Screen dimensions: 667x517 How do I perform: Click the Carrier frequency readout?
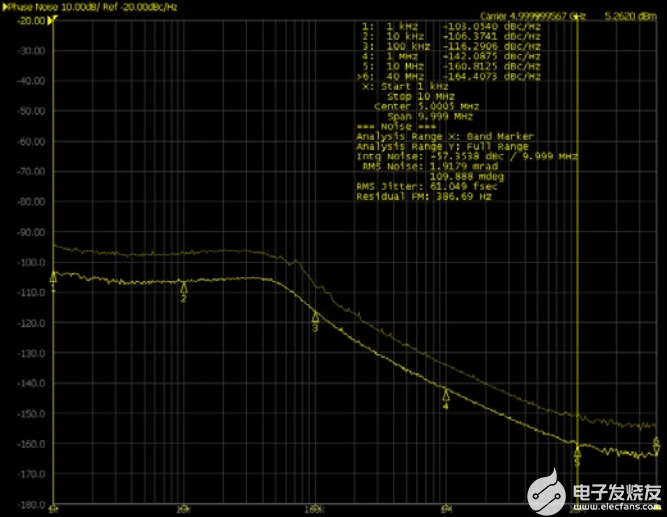point(532,16)
